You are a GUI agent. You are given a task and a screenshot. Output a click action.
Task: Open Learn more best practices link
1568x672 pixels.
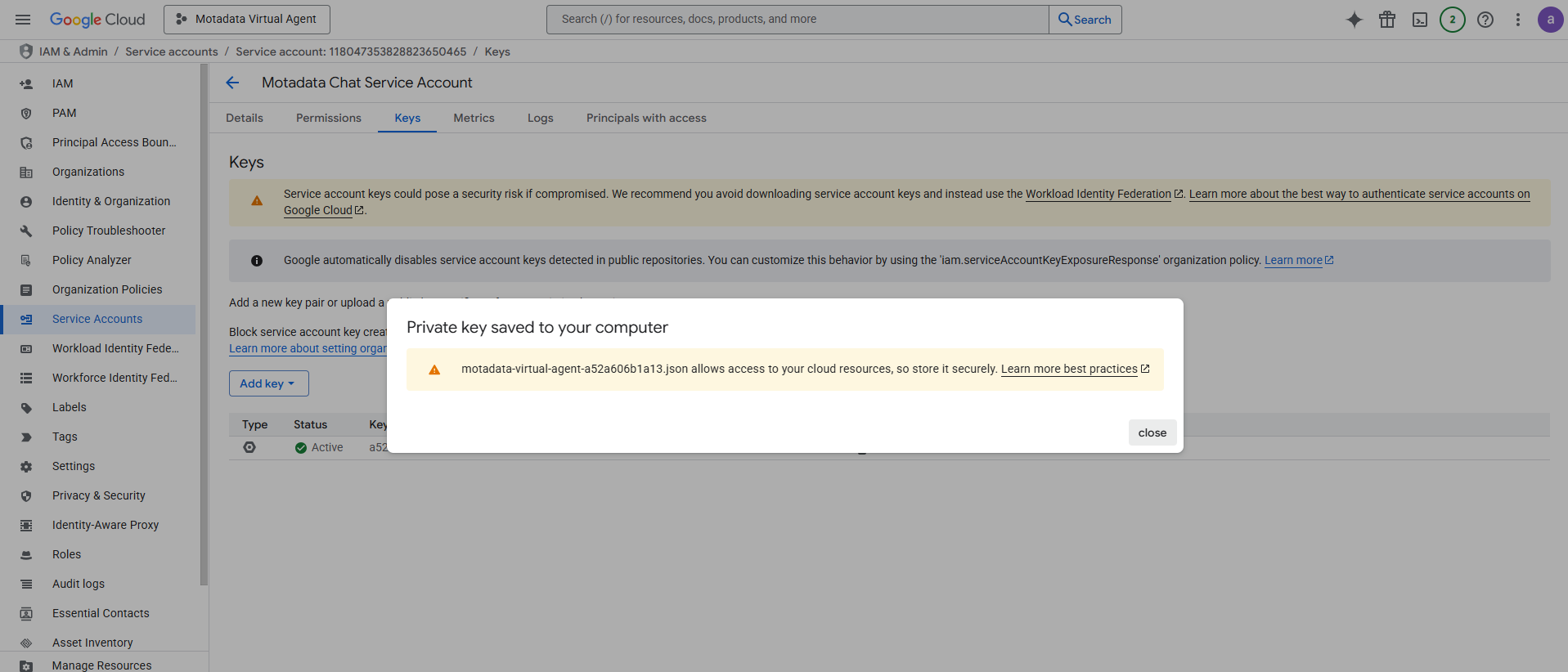1069,369
